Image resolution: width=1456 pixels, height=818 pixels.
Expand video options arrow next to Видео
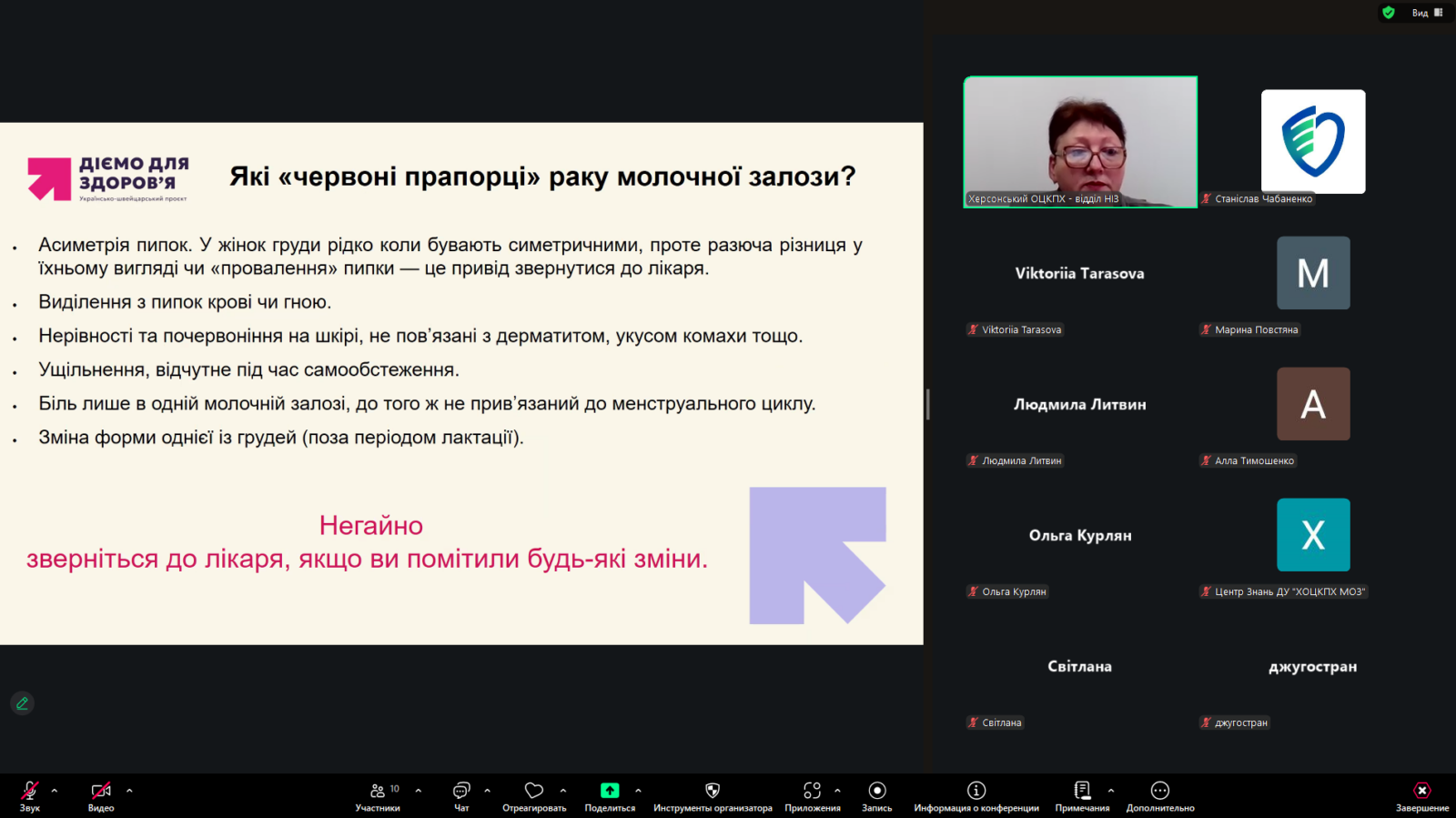(129, 790)
